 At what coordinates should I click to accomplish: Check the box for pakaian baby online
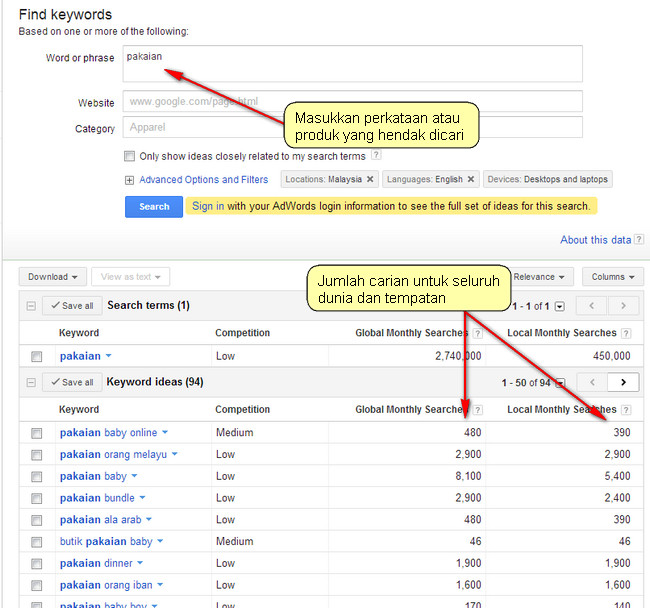point(37,433)
